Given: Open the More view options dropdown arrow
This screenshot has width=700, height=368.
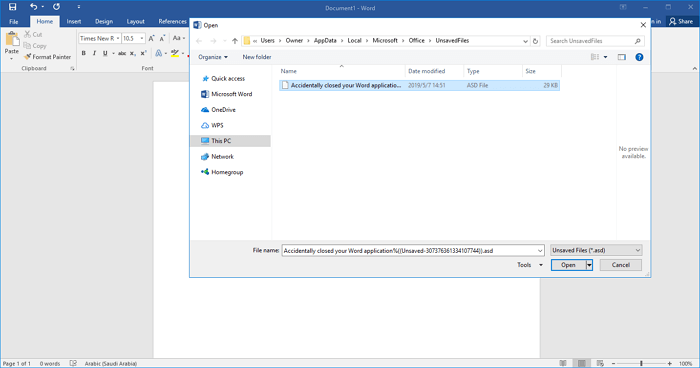Looking at the screenshot, I should [x=605, y=57].
